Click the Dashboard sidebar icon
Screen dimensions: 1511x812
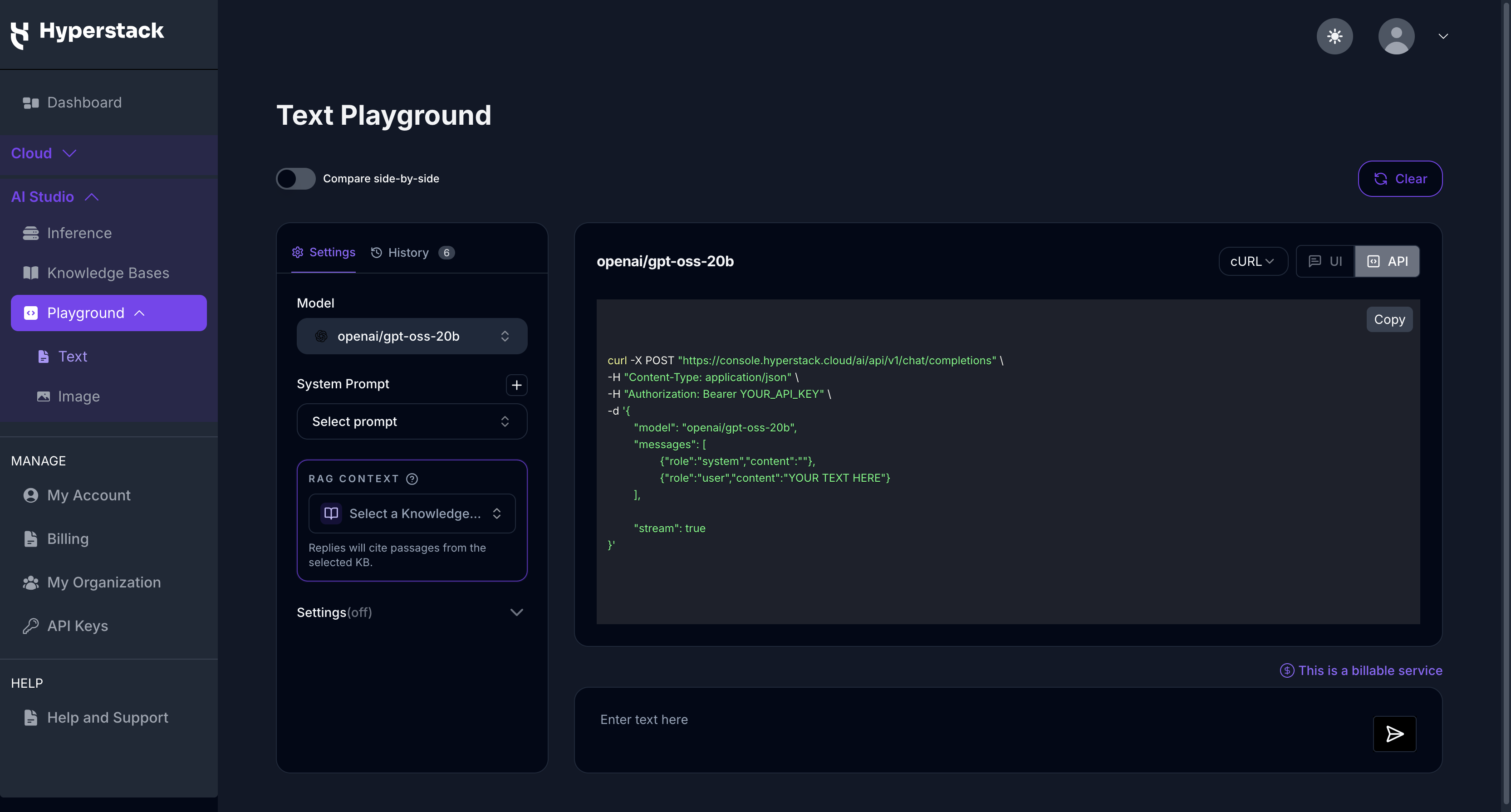coord(30,103)
